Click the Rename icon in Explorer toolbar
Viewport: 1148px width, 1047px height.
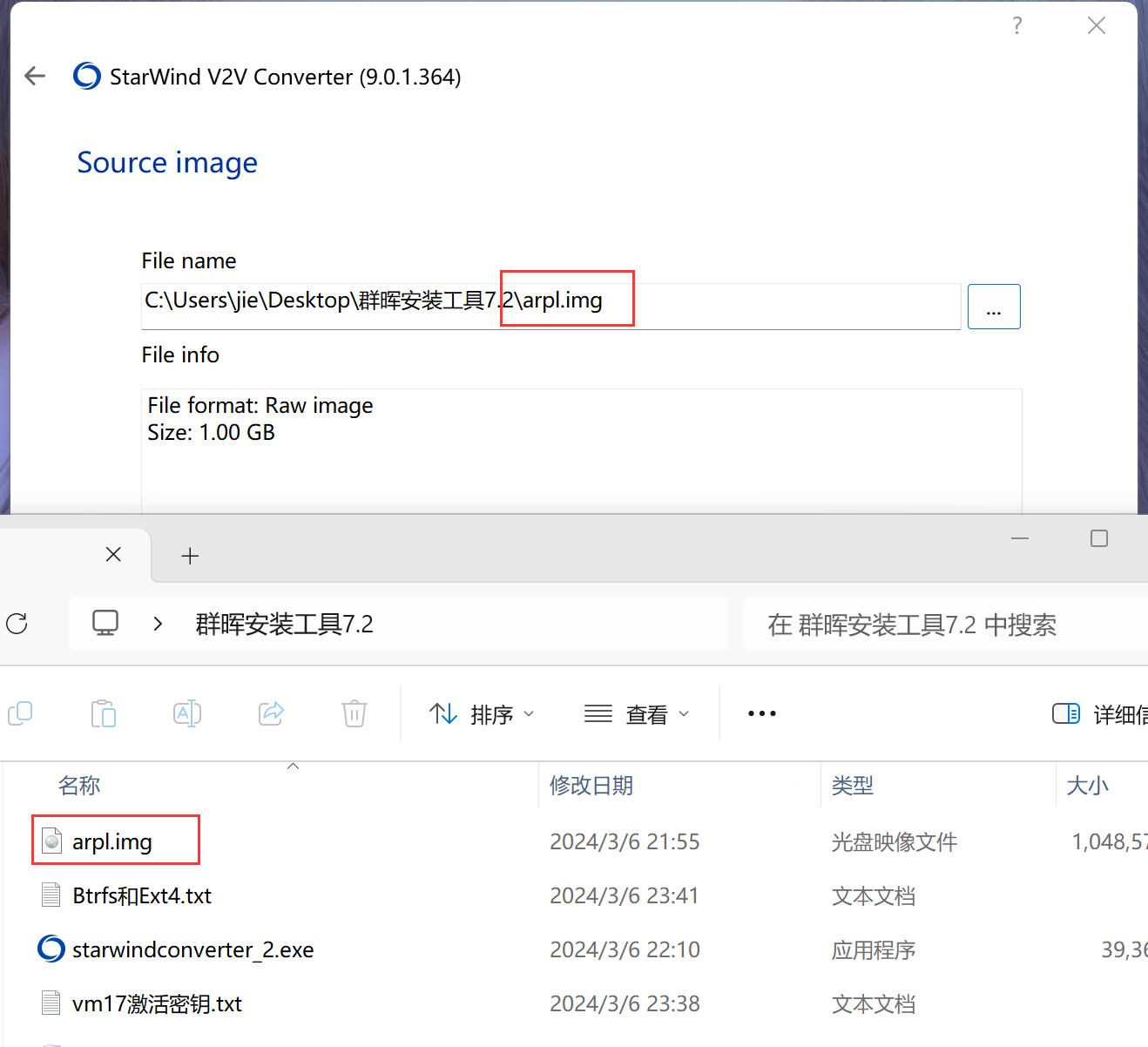click(x=187, y=713)
